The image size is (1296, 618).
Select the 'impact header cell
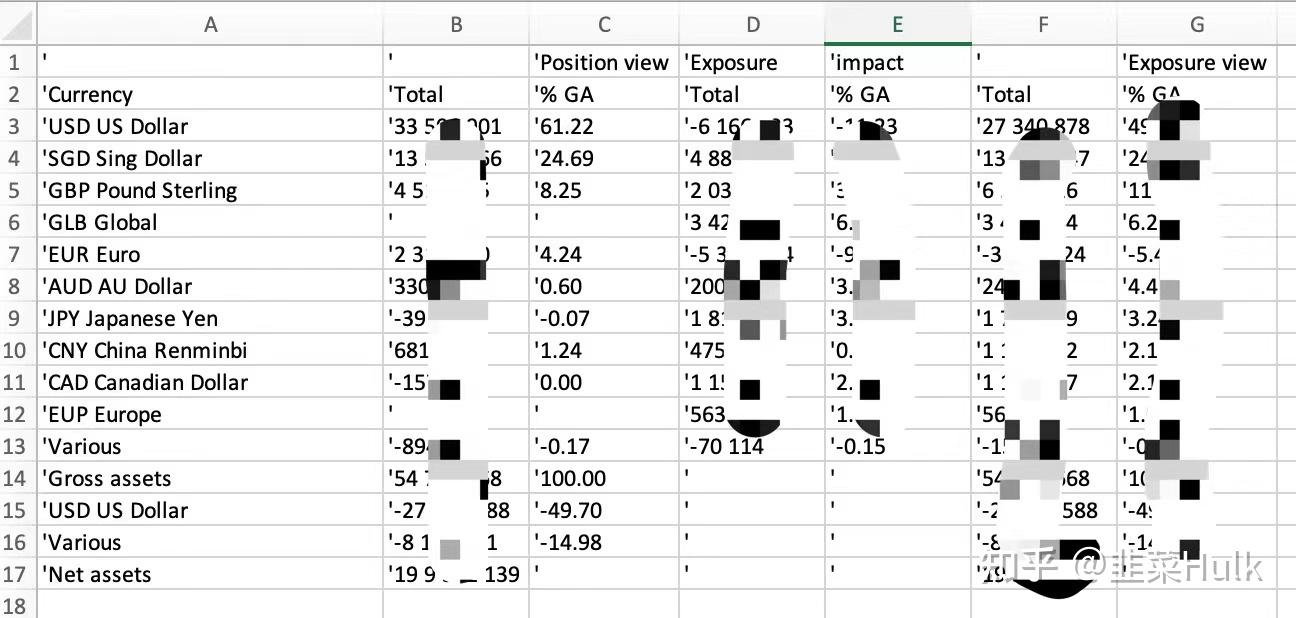(x=897, y=62)
